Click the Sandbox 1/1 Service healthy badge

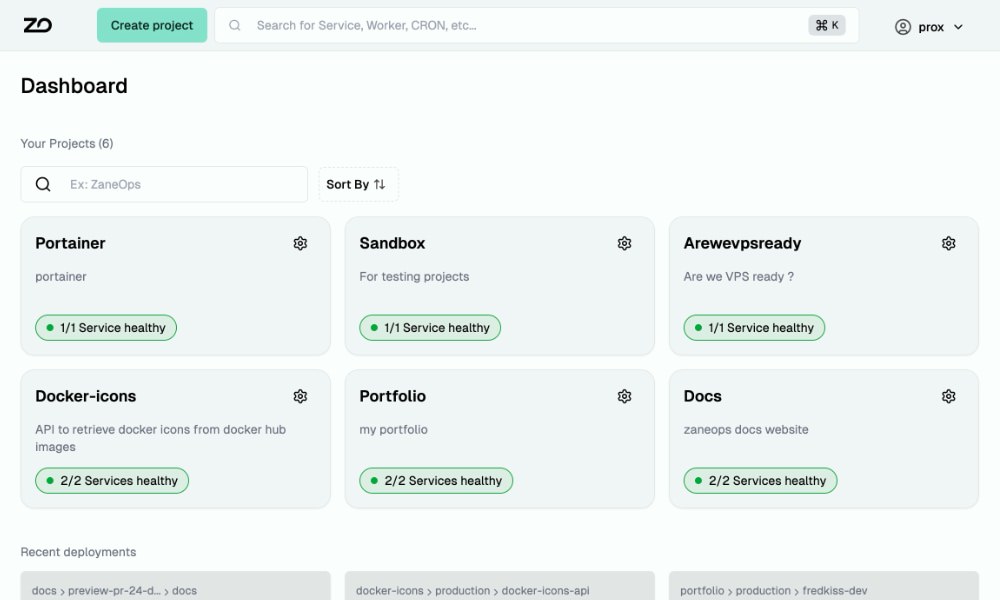click(x=429, y=327)
